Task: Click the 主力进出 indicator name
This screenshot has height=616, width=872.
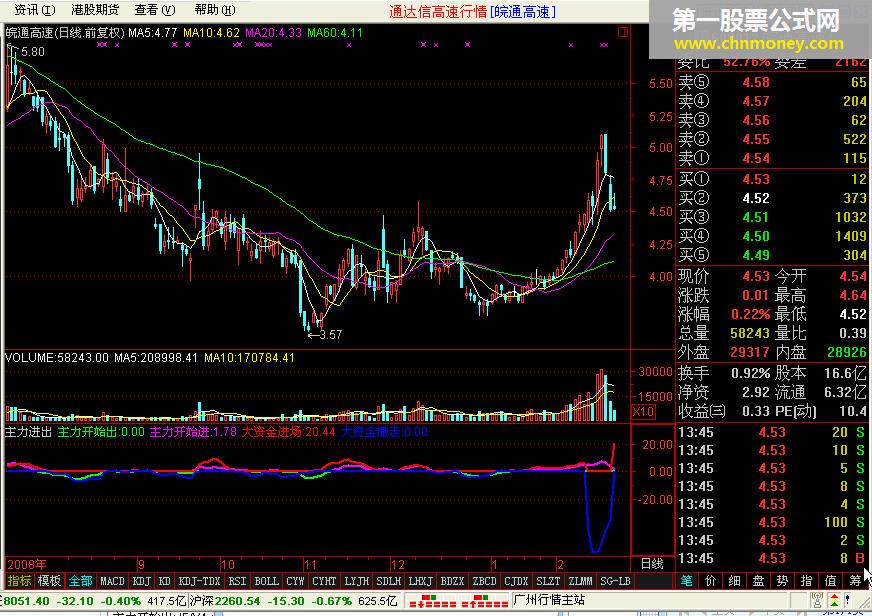Action: 28,431
